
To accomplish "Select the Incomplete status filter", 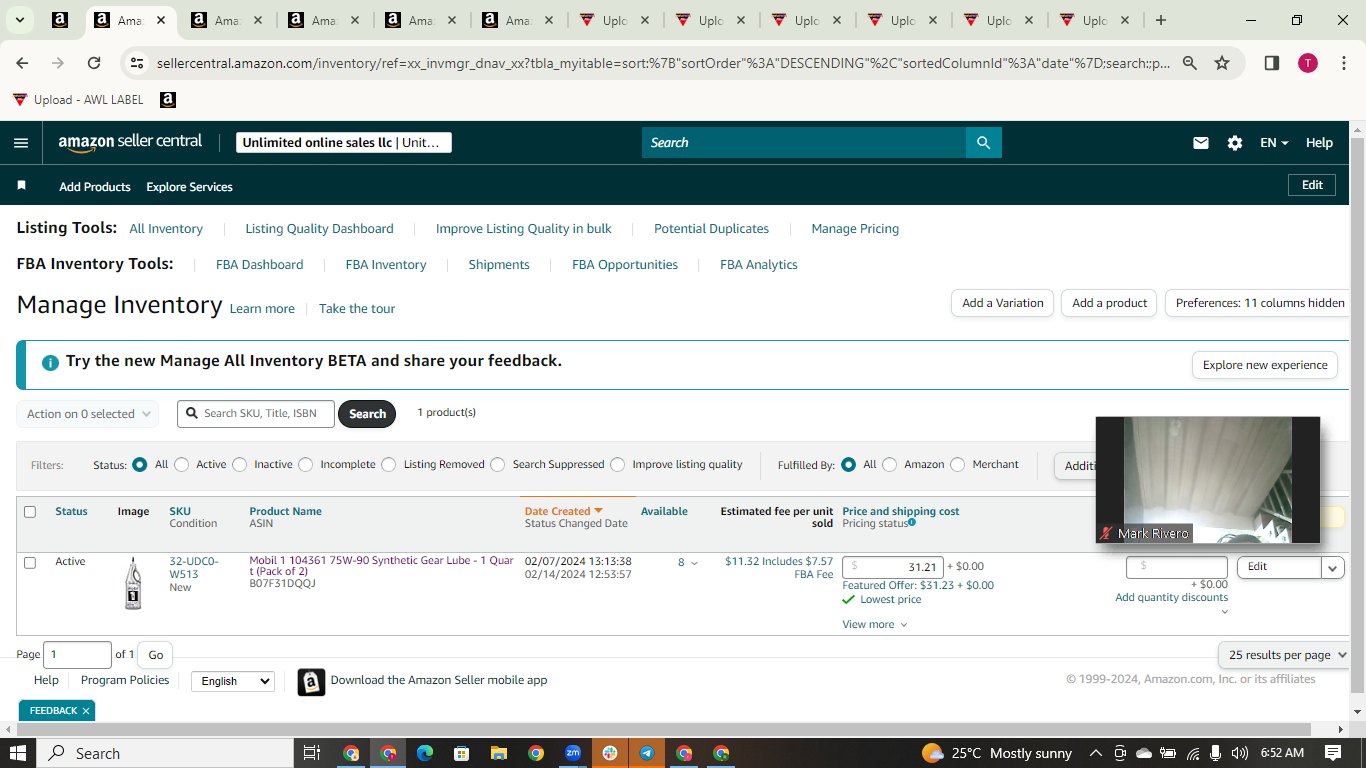I will tap(306, 464).
